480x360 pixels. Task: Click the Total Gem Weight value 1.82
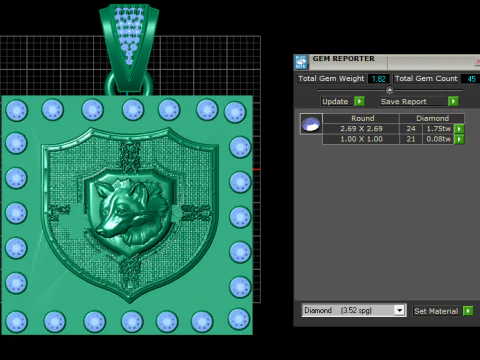tap(379, 79)
